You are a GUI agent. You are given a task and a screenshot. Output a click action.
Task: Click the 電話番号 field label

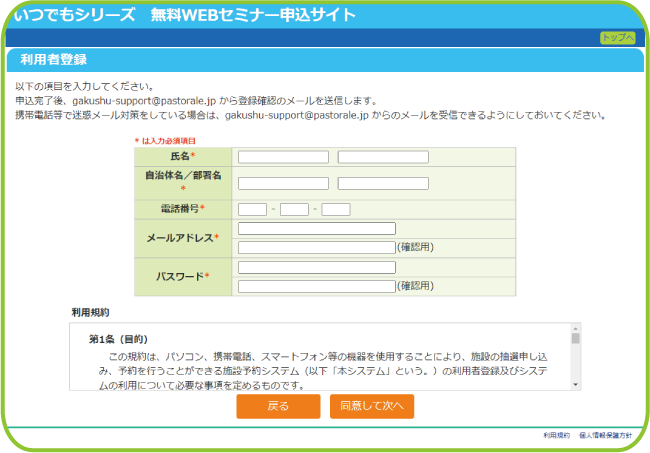coord(183,208)
